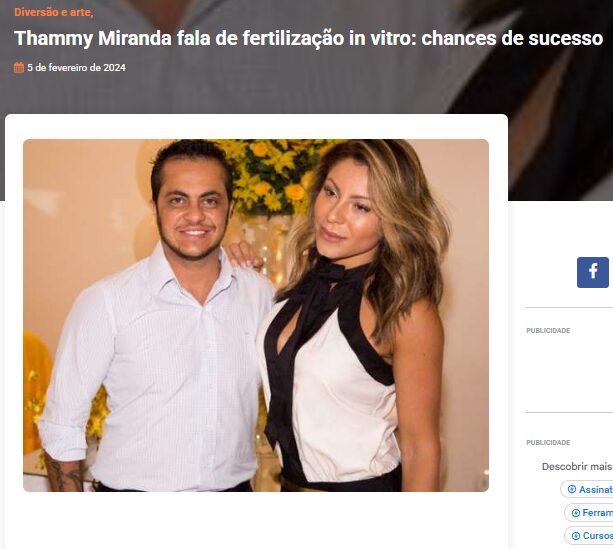Click the circle icon beside Cursos

[575, 536]
